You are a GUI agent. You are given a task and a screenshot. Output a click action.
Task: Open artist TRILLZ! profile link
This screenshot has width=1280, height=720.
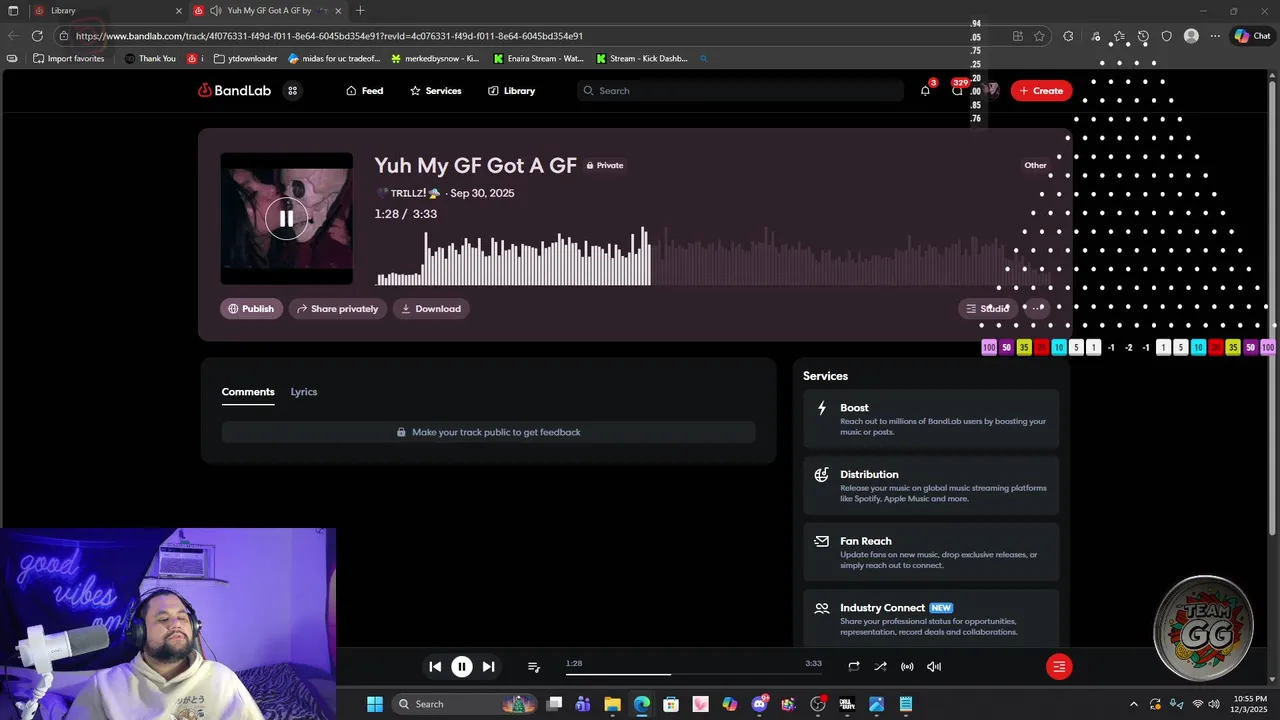[x=408, y=193]
